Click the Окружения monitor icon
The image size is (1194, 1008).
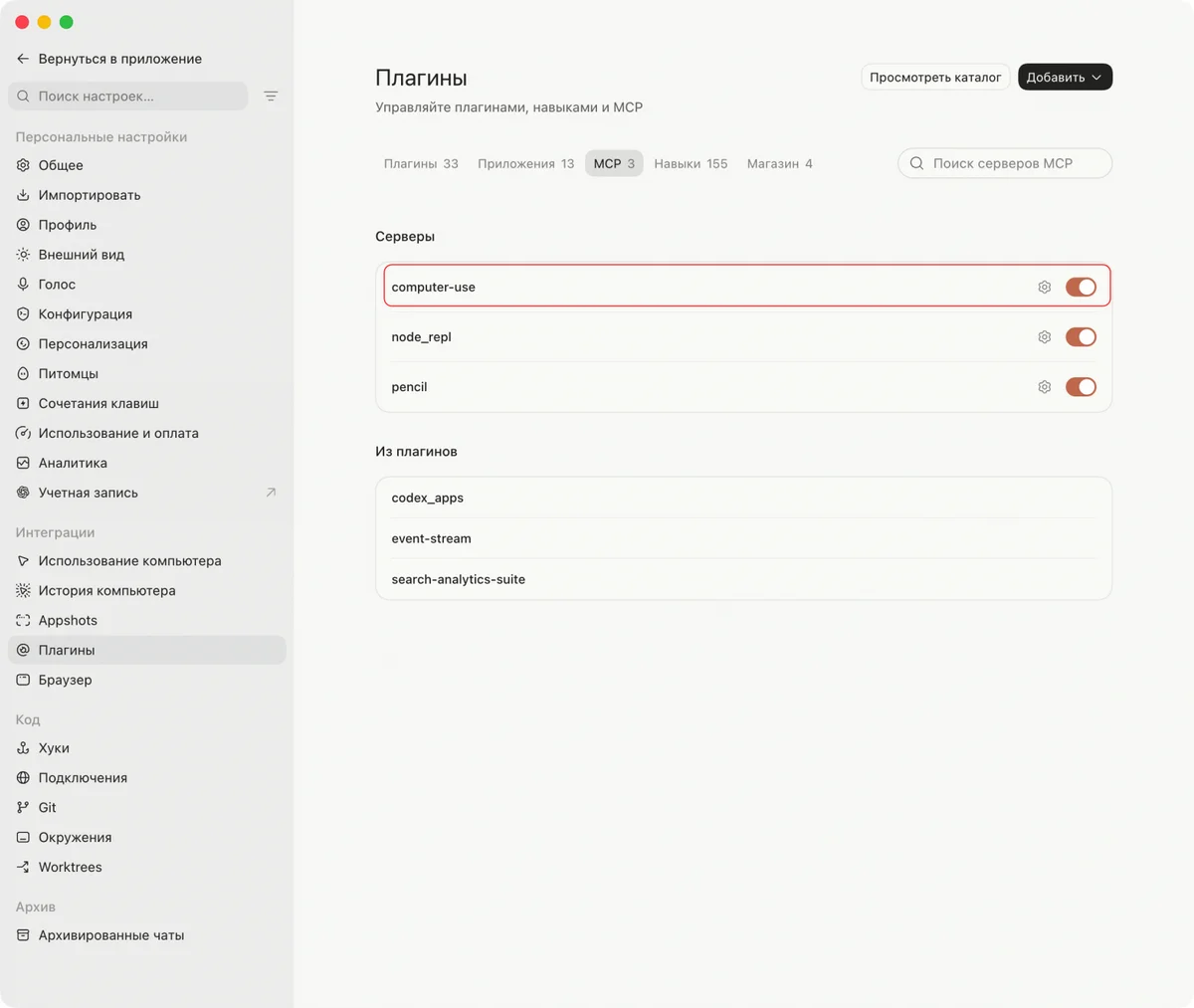coord(23,838)
